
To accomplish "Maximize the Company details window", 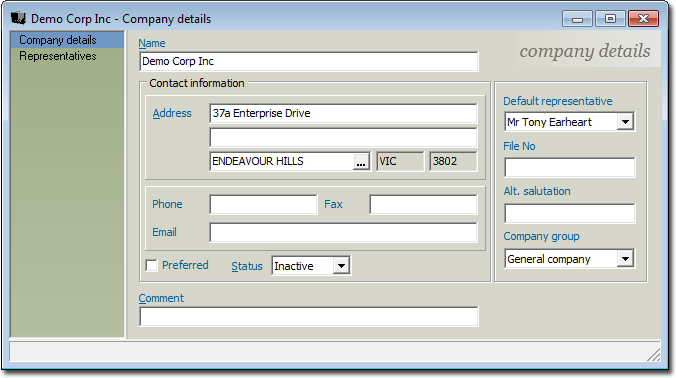I will tap(610, 19).
